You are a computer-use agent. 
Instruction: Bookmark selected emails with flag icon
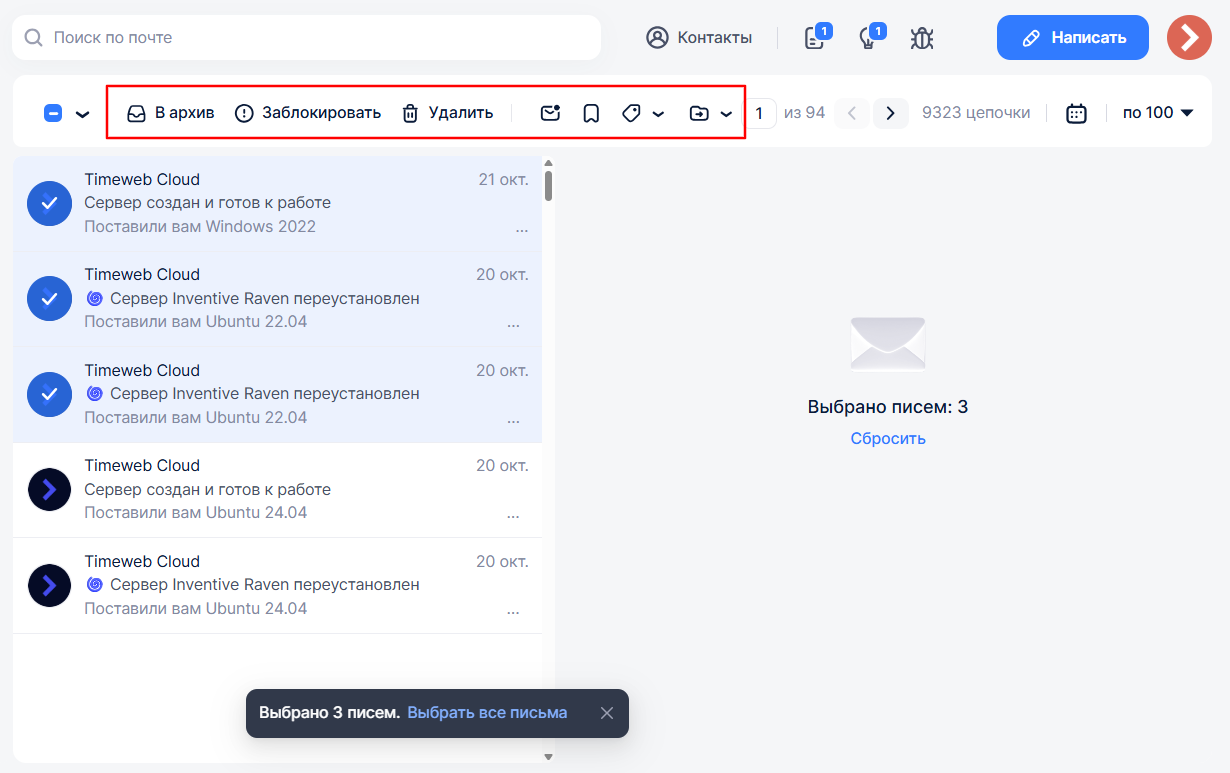coord(591,113)
